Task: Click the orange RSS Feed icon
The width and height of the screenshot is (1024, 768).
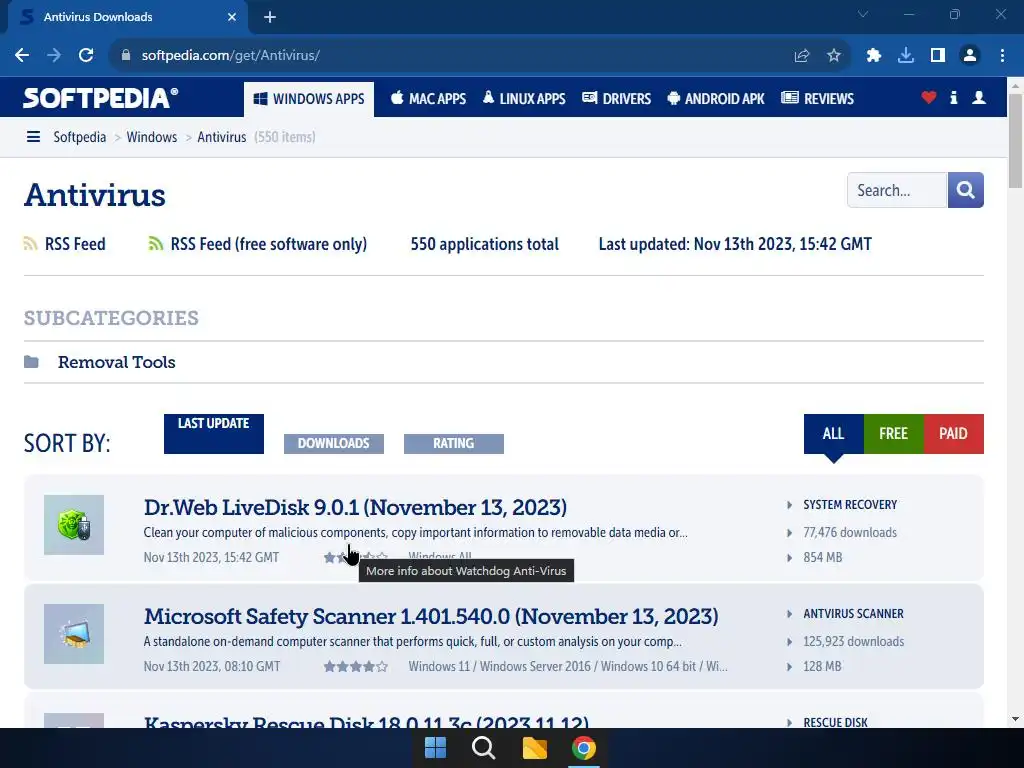Action: 31,244
